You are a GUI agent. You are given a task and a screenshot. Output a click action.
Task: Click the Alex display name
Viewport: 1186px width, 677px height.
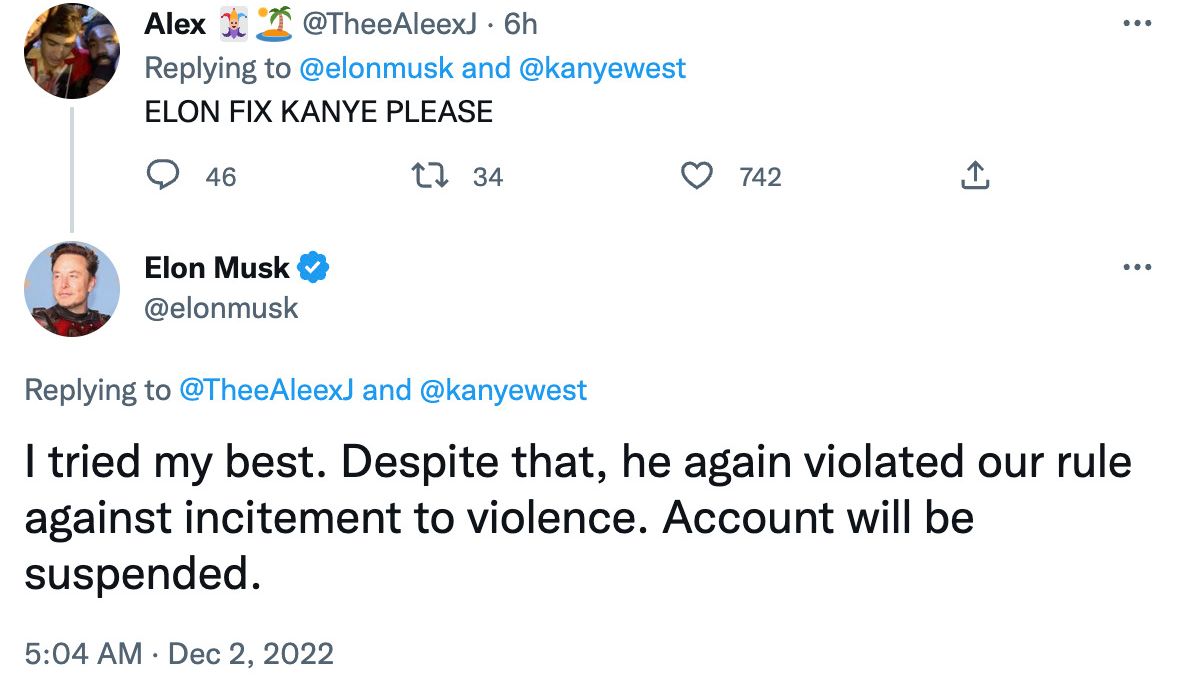tap(175, 24)
